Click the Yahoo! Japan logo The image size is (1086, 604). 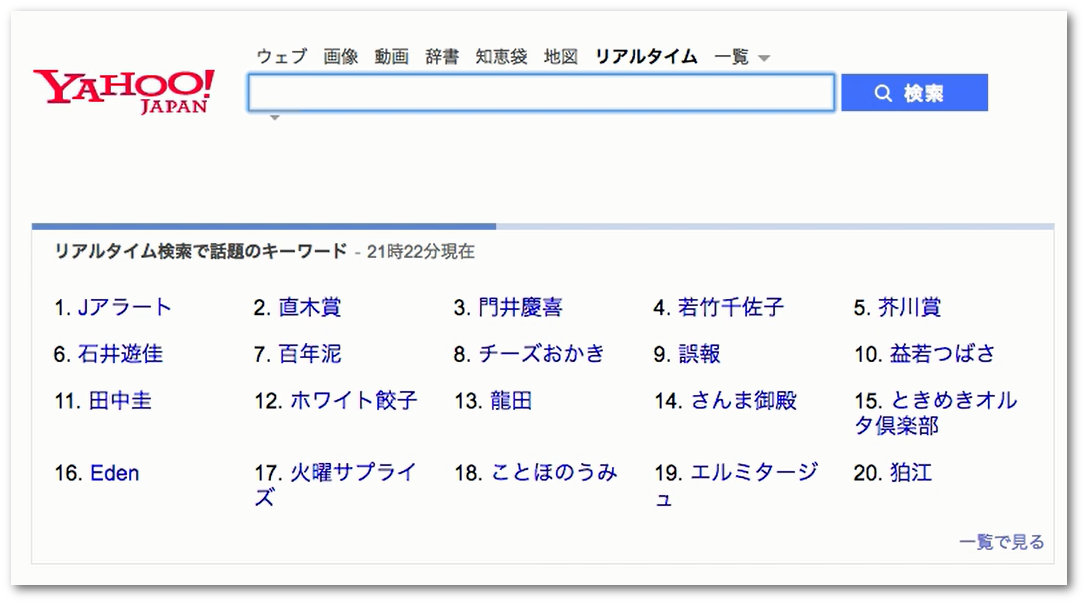[x=124, y=91]
